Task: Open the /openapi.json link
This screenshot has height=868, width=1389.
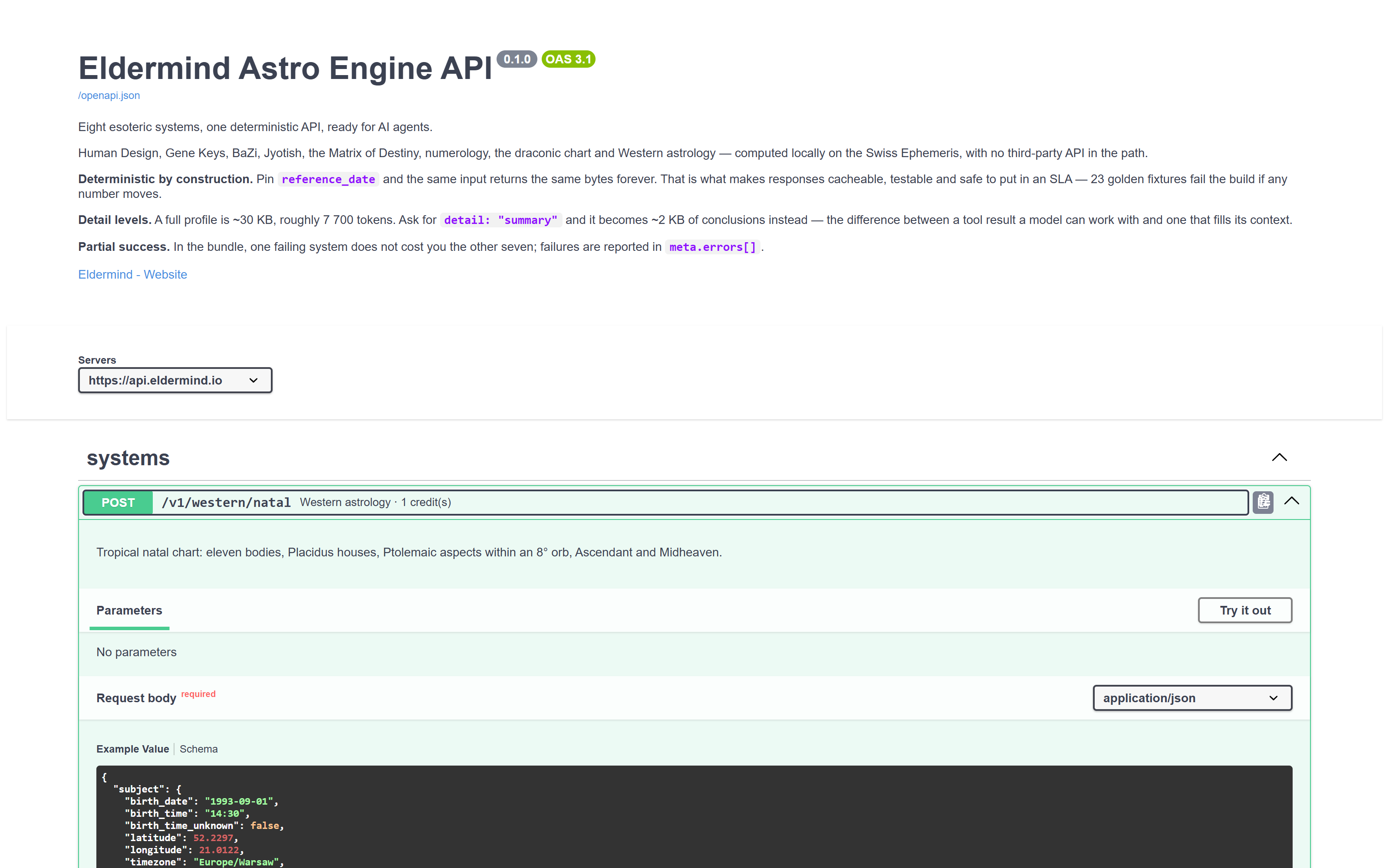Action: pos(109,95)
